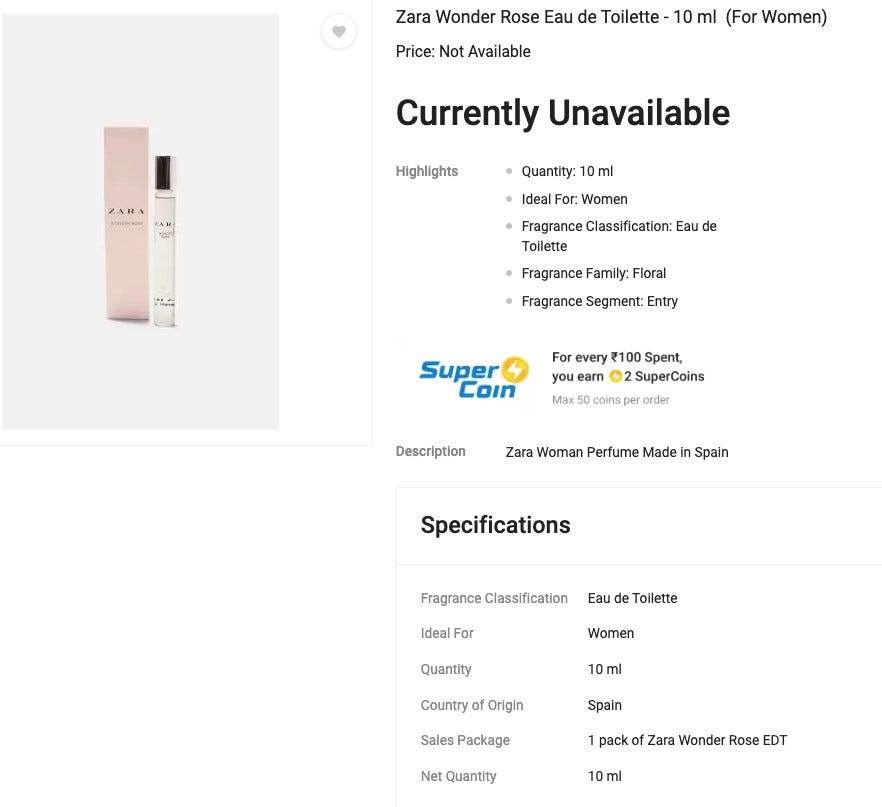The height and width of the screenshot is (807, 882).
Task: Click the gold coin icon beside 2 SuperCoins
Action: point(616,377)
